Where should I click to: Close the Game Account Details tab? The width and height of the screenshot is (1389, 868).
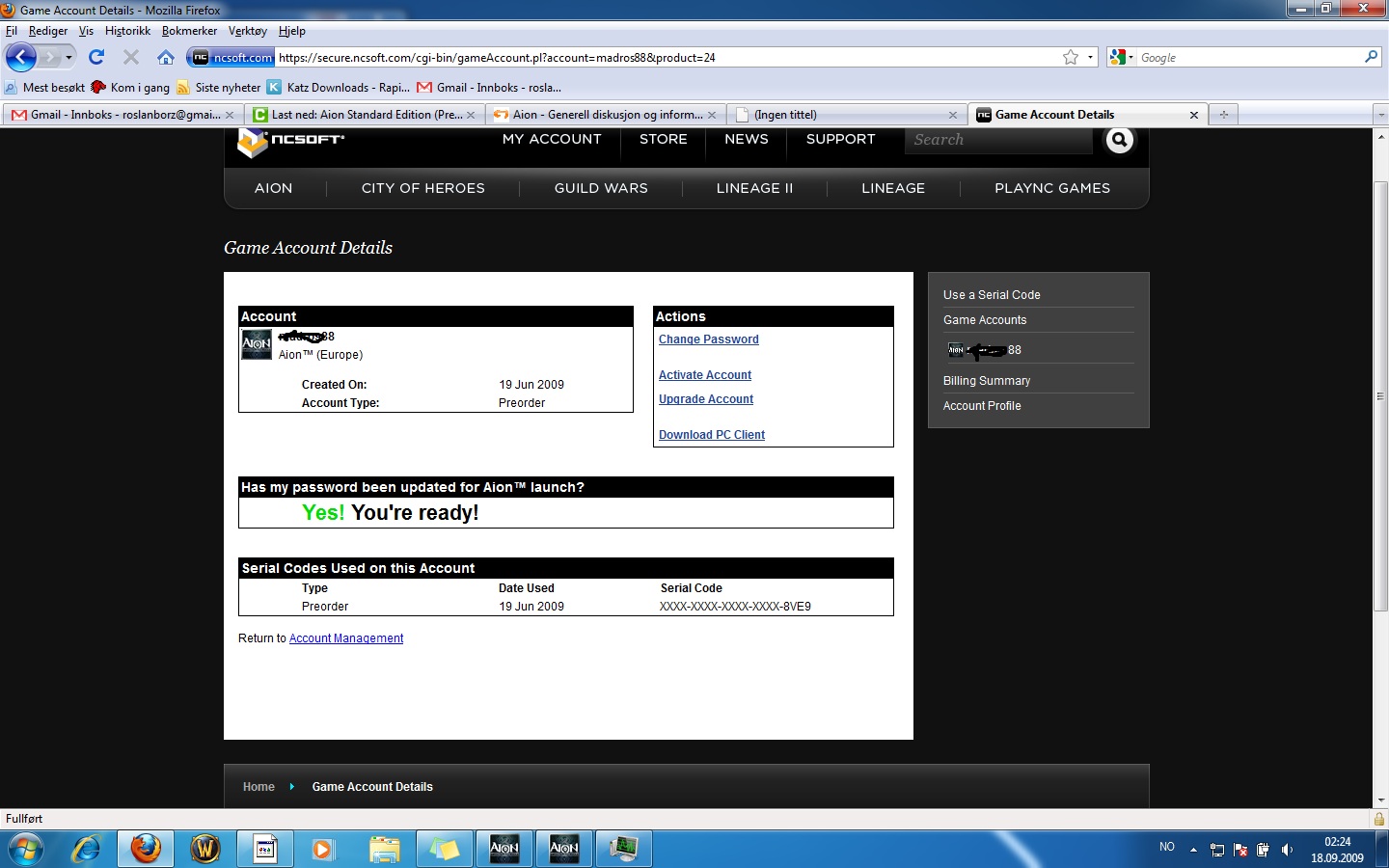pos(1194,115)
